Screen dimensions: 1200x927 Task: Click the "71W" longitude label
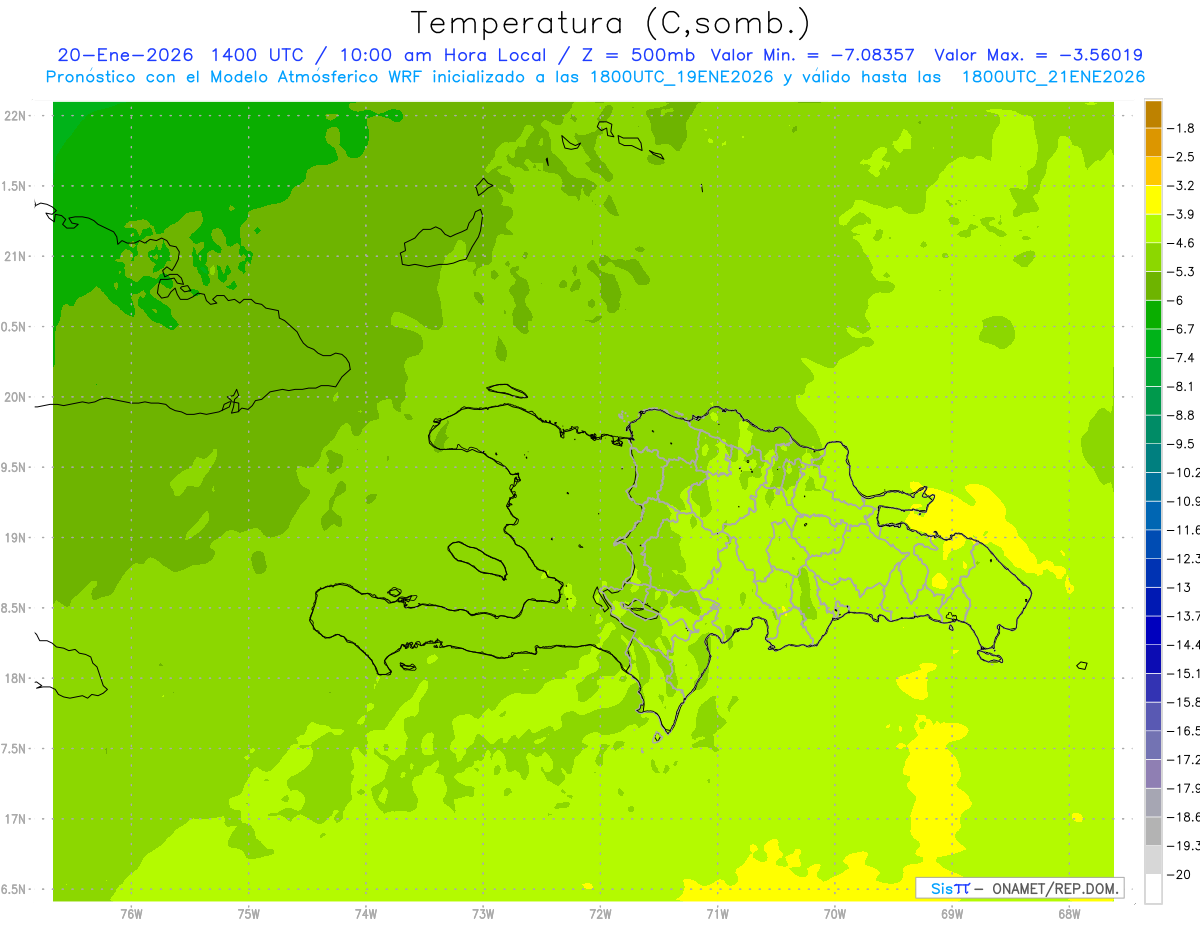point(717,914)
